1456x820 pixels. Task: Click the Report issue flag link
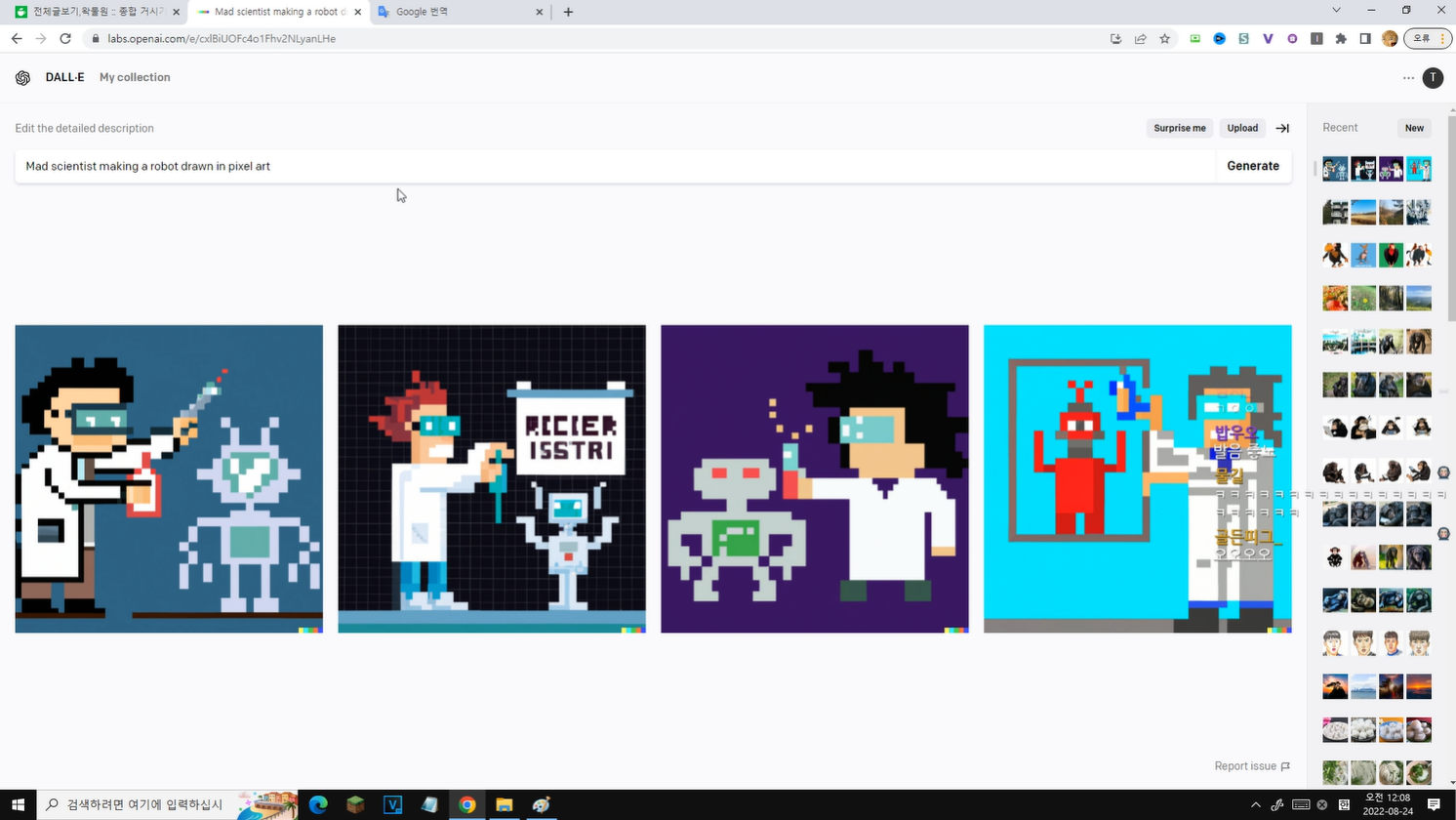click(x=1252, y=766)
